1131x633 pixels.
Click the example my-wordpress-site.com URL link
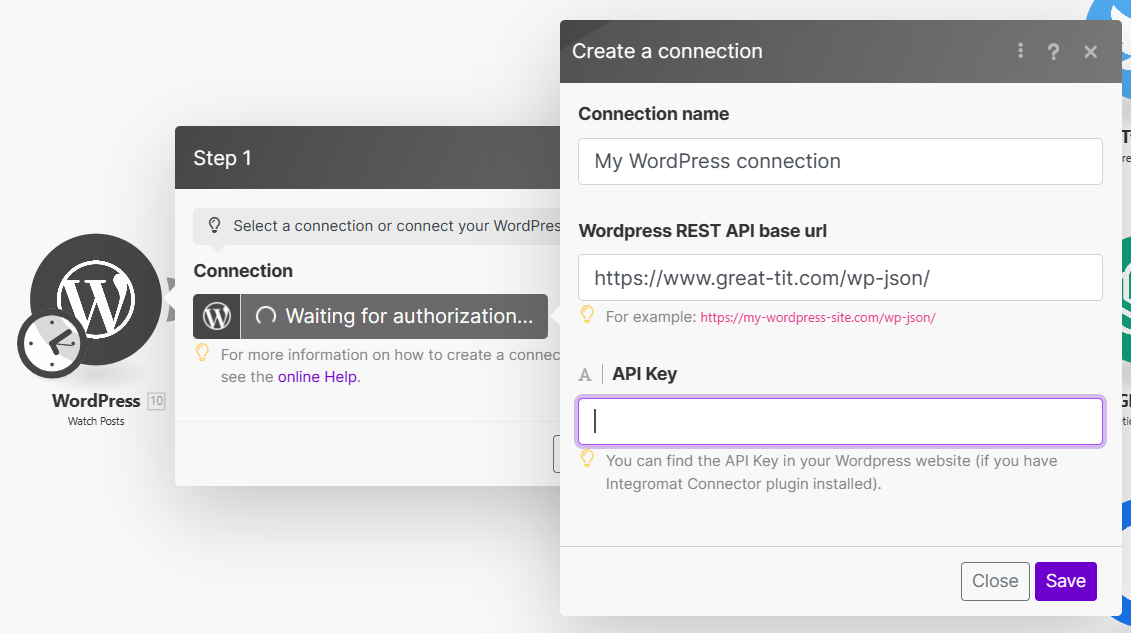(818, 317)
